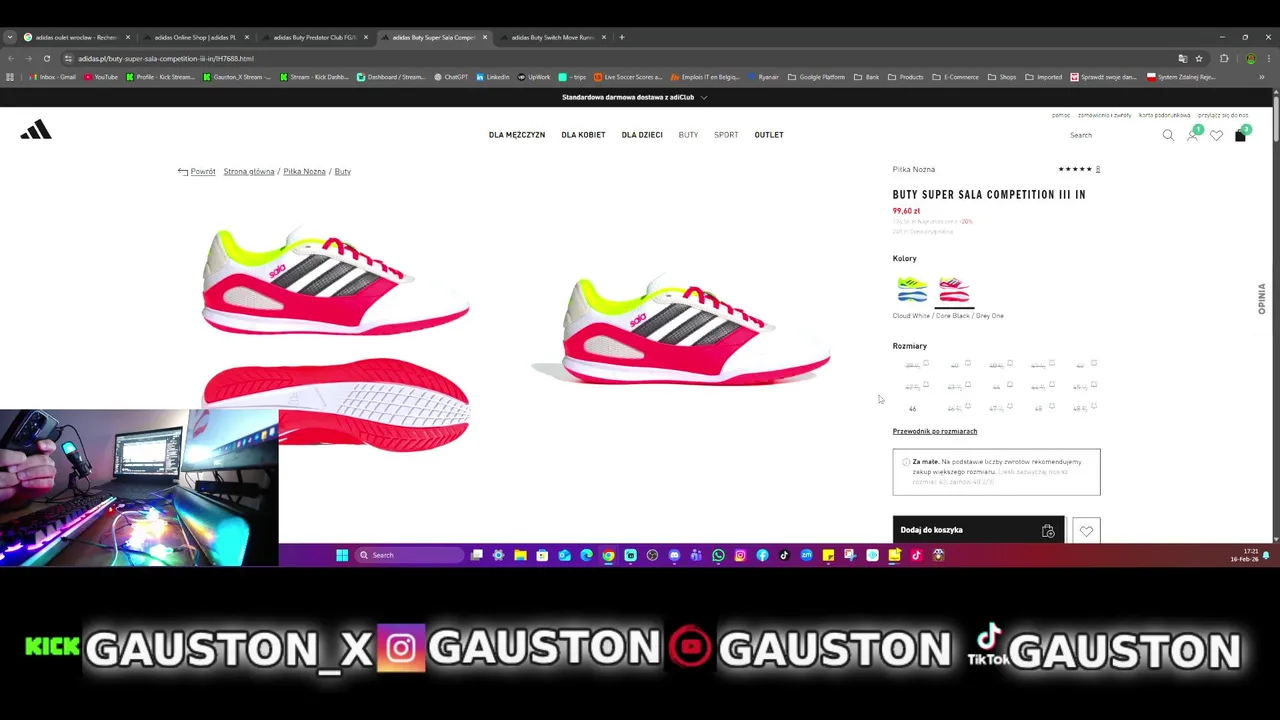The height and width of the screenshot is (720, 1280).
Task: Open the DLA DZIECI menu
Action: coord(642,135)
